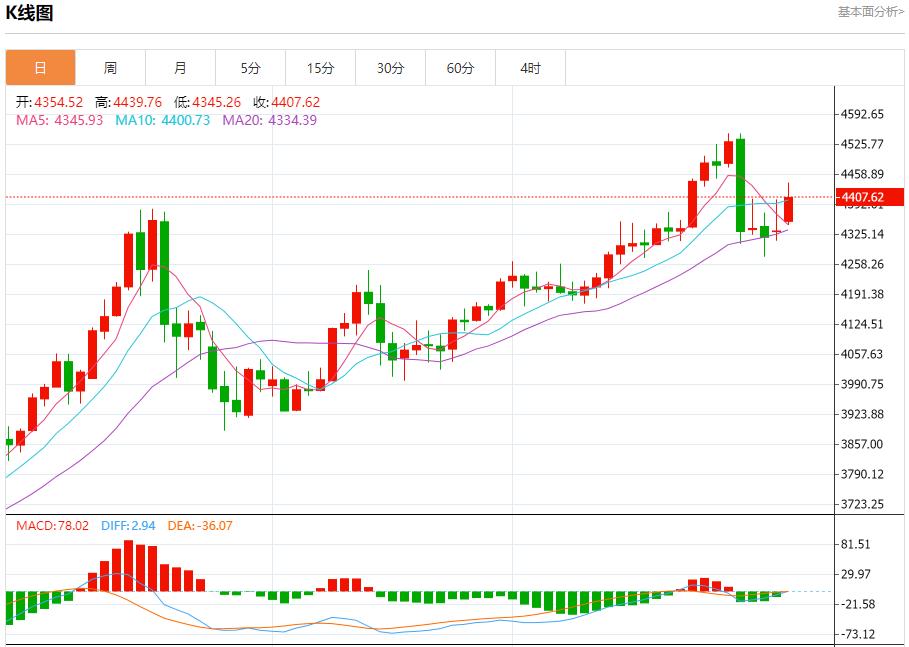The image size is (909, 647).
Task: Select the 日 (daily) chart tab
Action: point(40,68)
